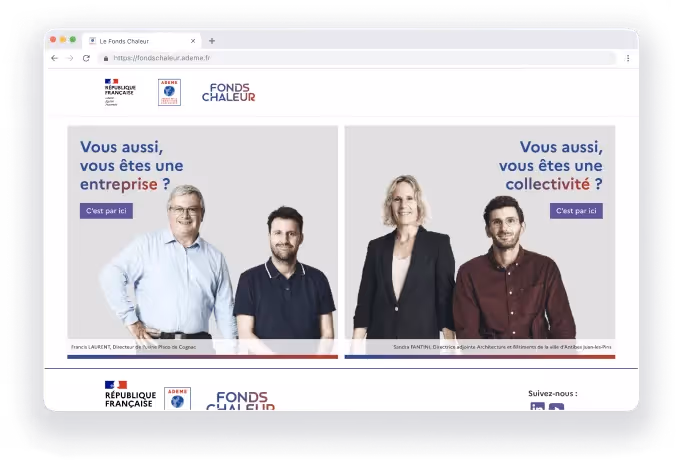
Task: Open the LinkedIn icon under Suivez-nous
Action: click(x=538, y=407)
